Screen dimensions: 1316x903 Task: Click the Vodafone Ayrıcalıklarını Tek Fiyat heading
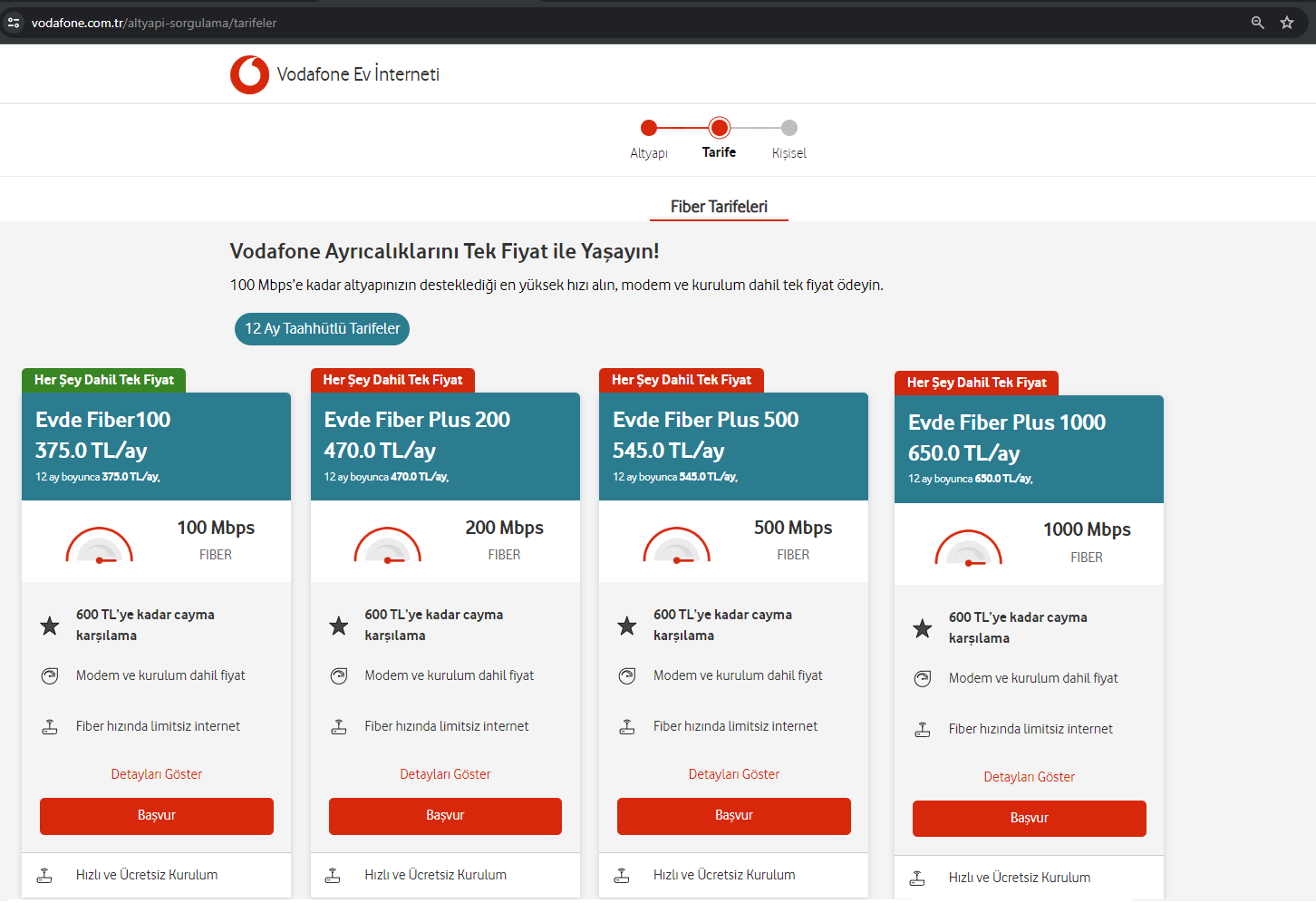tap(444, 251)
